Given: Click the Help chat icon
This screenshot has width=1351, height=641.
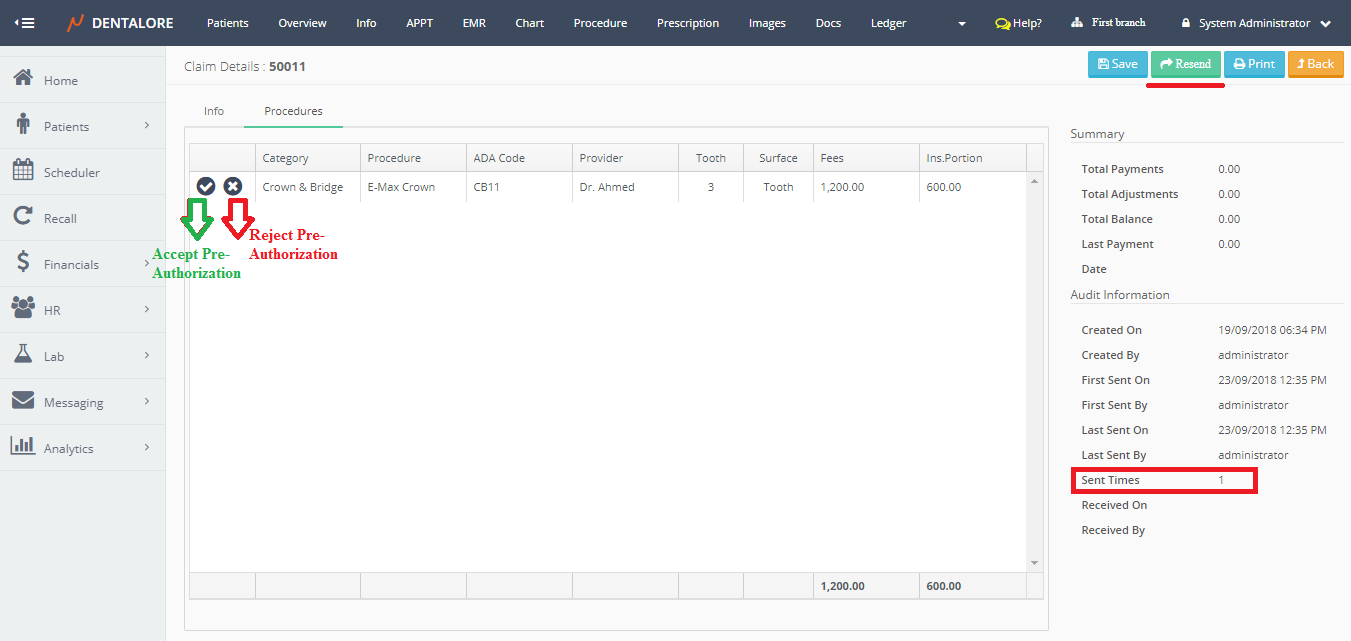Looking at the screenshot, I should pyautogui.click(x=1002, y=23).
